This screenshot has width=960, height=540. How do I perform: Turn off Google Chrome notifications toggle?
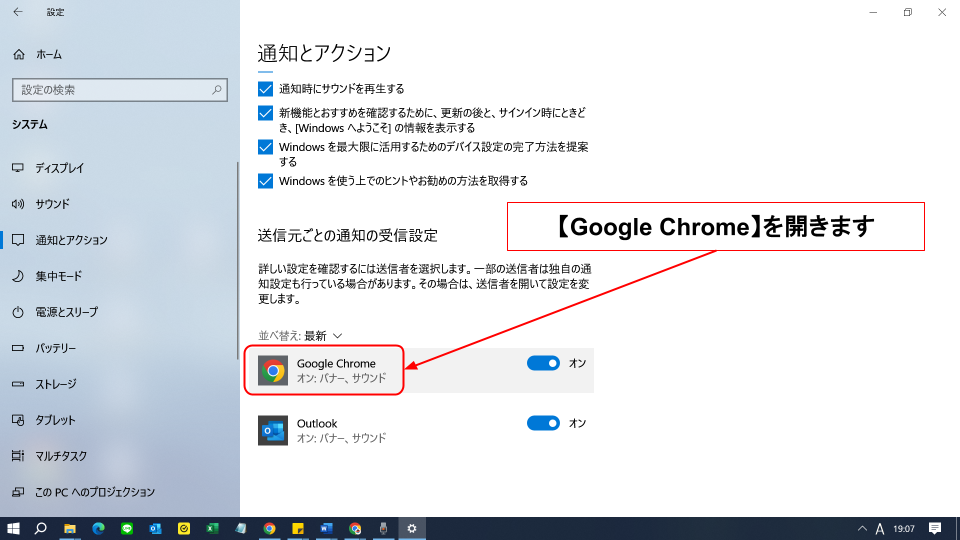point(543,363)
